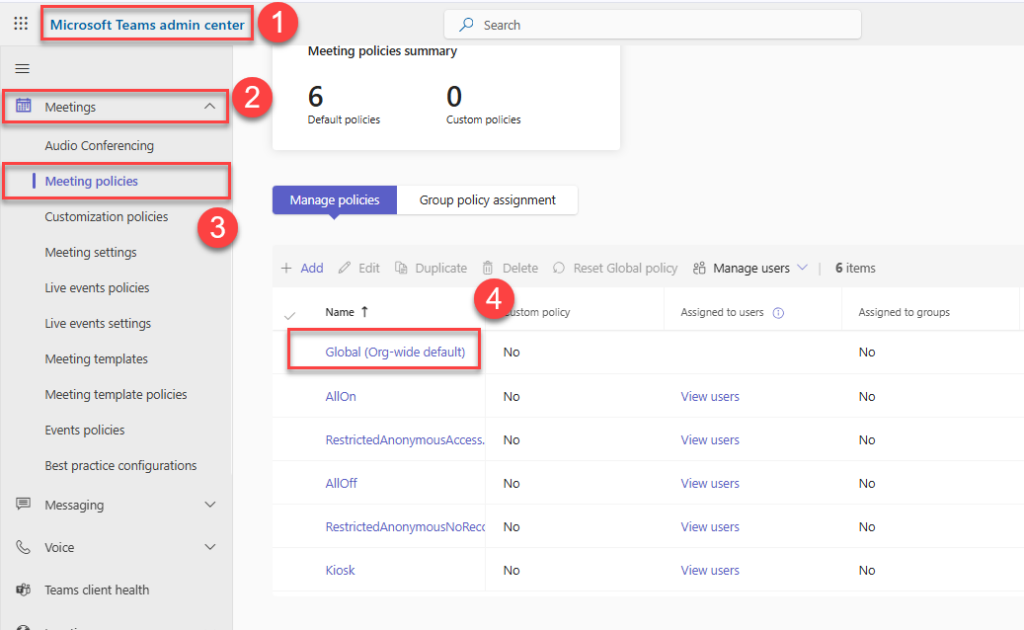Open Customization policies in the sidebar
Screen dimensions: 1024x630
click(106, 217)
